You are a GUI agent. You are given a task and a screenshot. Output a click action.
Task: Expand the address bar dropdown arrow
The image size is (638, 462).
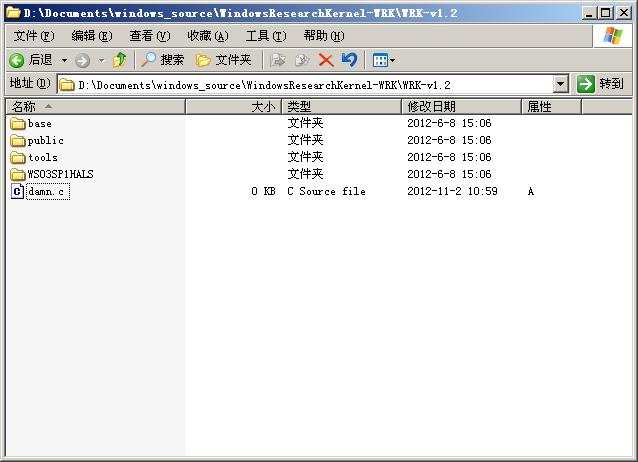click(561, 84)
